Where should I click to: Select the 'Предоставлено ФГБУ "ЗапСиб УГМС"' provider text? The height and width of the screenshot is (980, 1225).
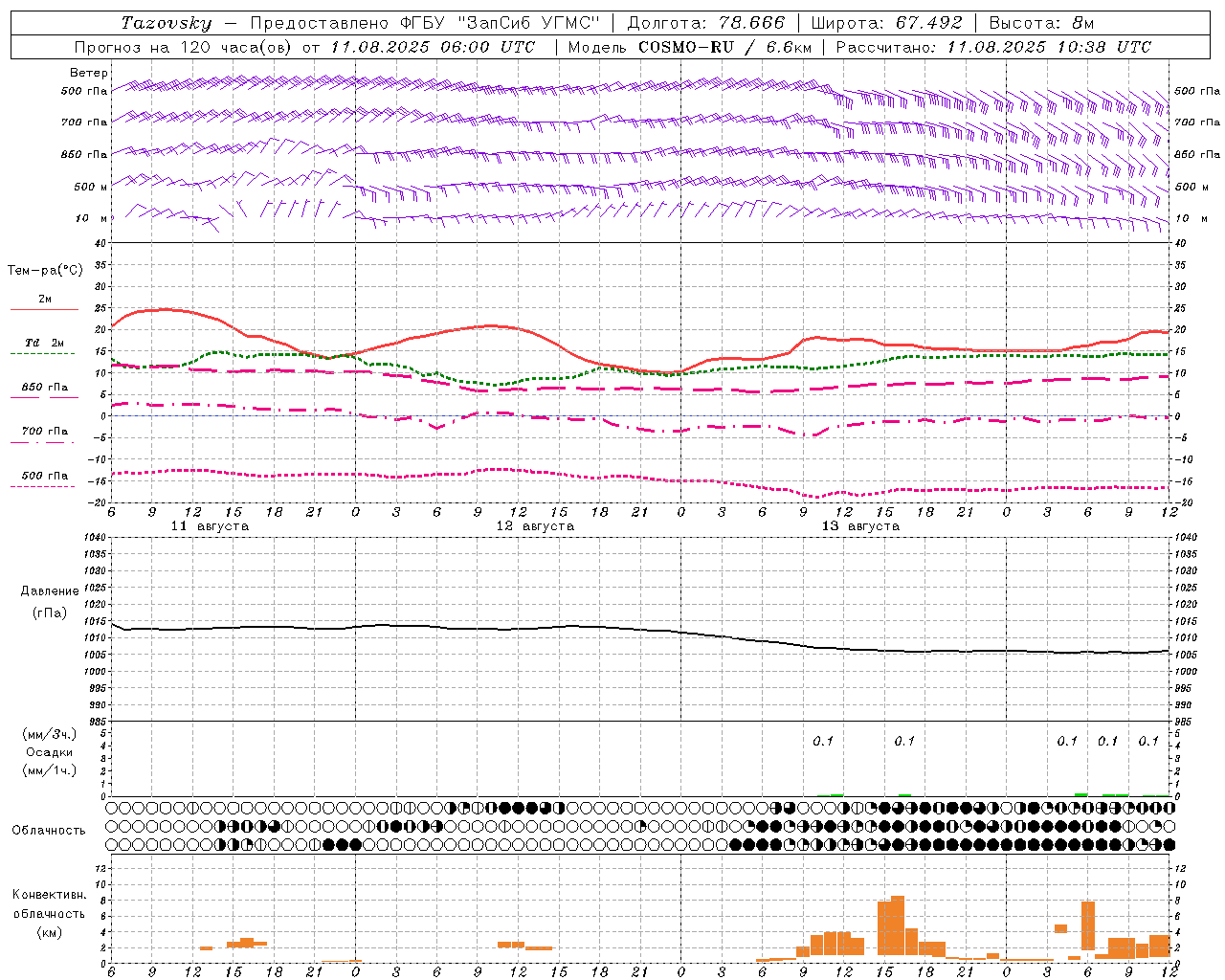424,23
